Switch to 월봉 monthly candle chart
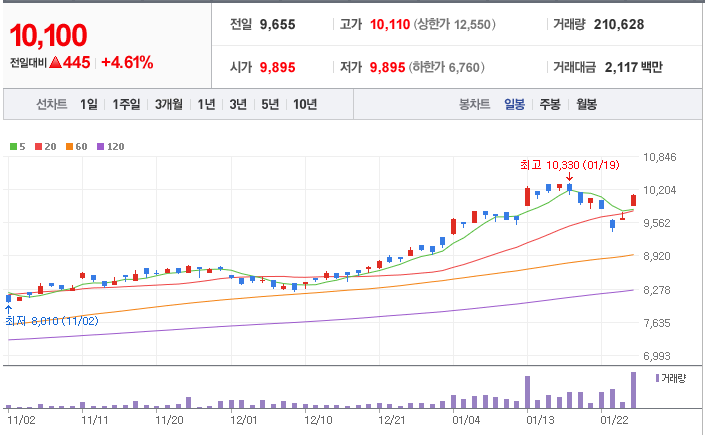Viewport: 705px width, 435px height. tap(587, 104)
